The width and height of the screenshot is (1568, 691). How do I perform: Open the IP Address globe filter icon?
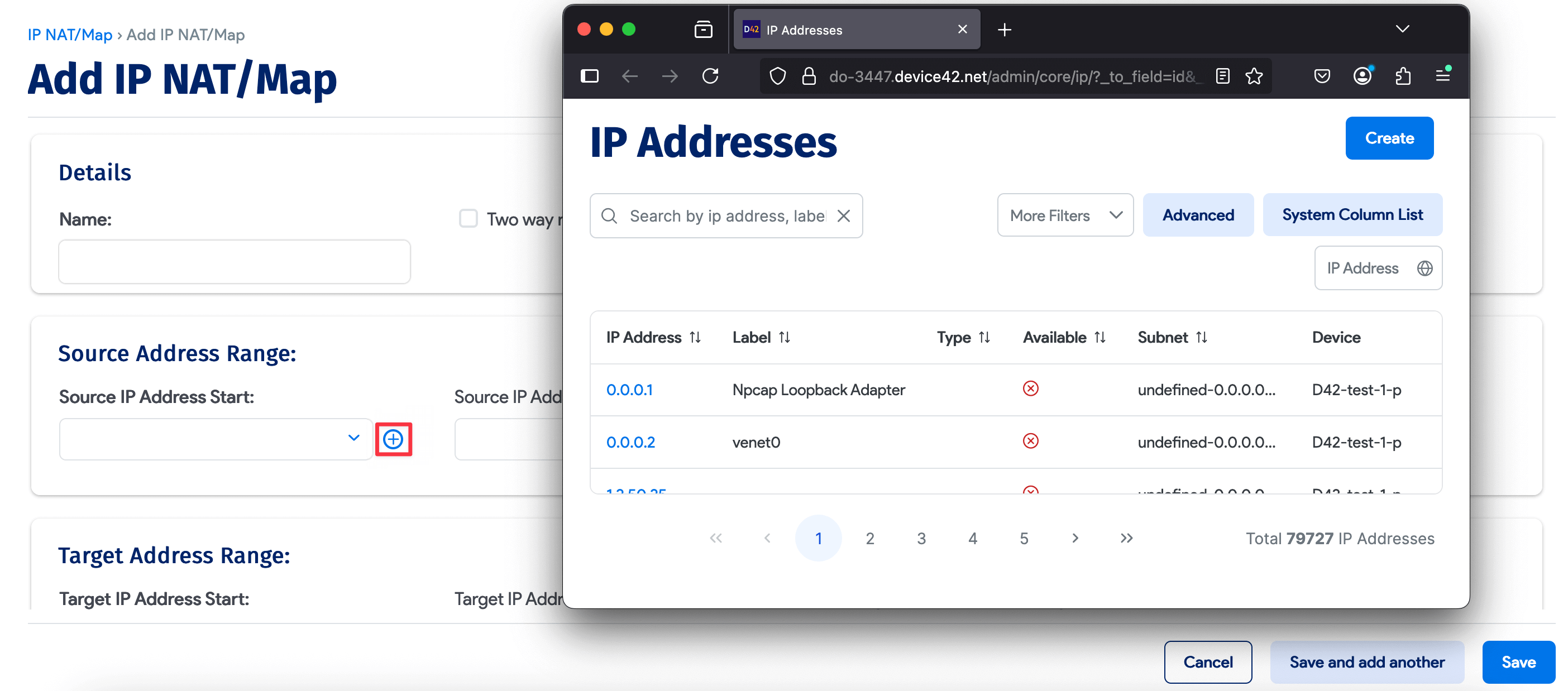pyautogui.click(x=1425, y=268)
